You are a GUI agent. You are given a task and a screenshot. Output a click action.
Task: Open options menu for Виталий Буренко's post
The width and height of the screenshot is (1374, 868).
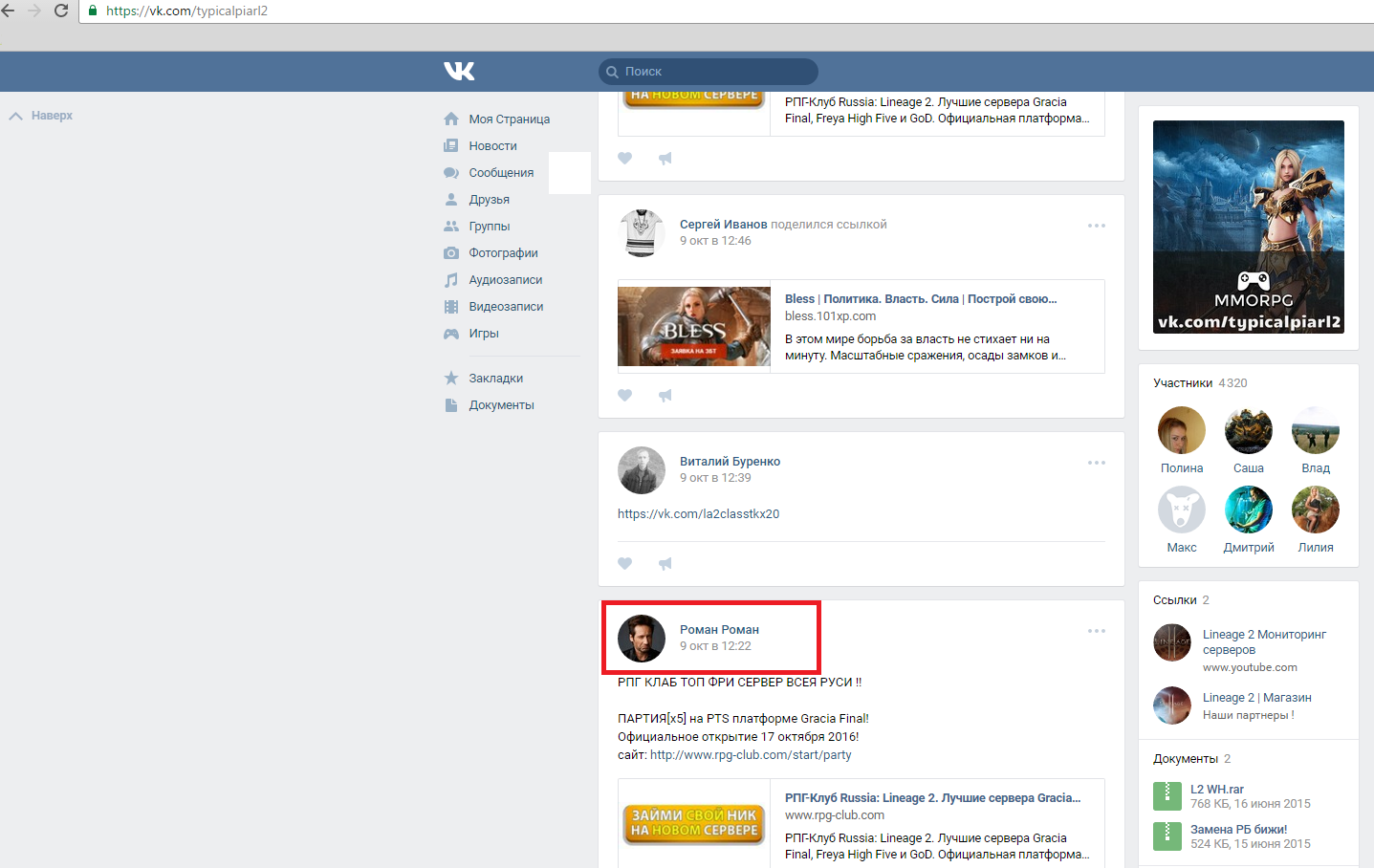click(1097, 463)
